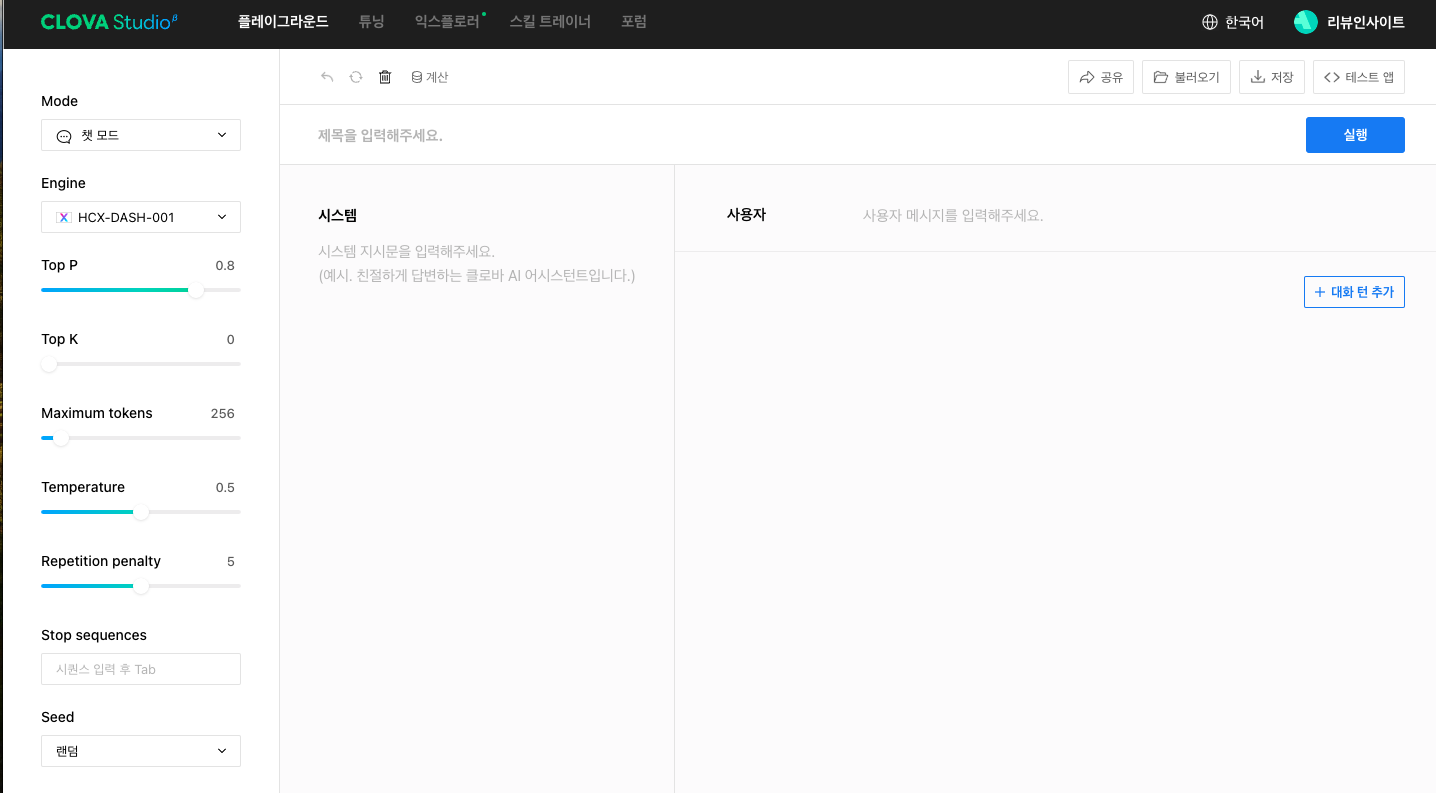Expand the Mode 챗 모드 dropdown
Viewport: 1436px width, 793px height.
tap(141, 135)
